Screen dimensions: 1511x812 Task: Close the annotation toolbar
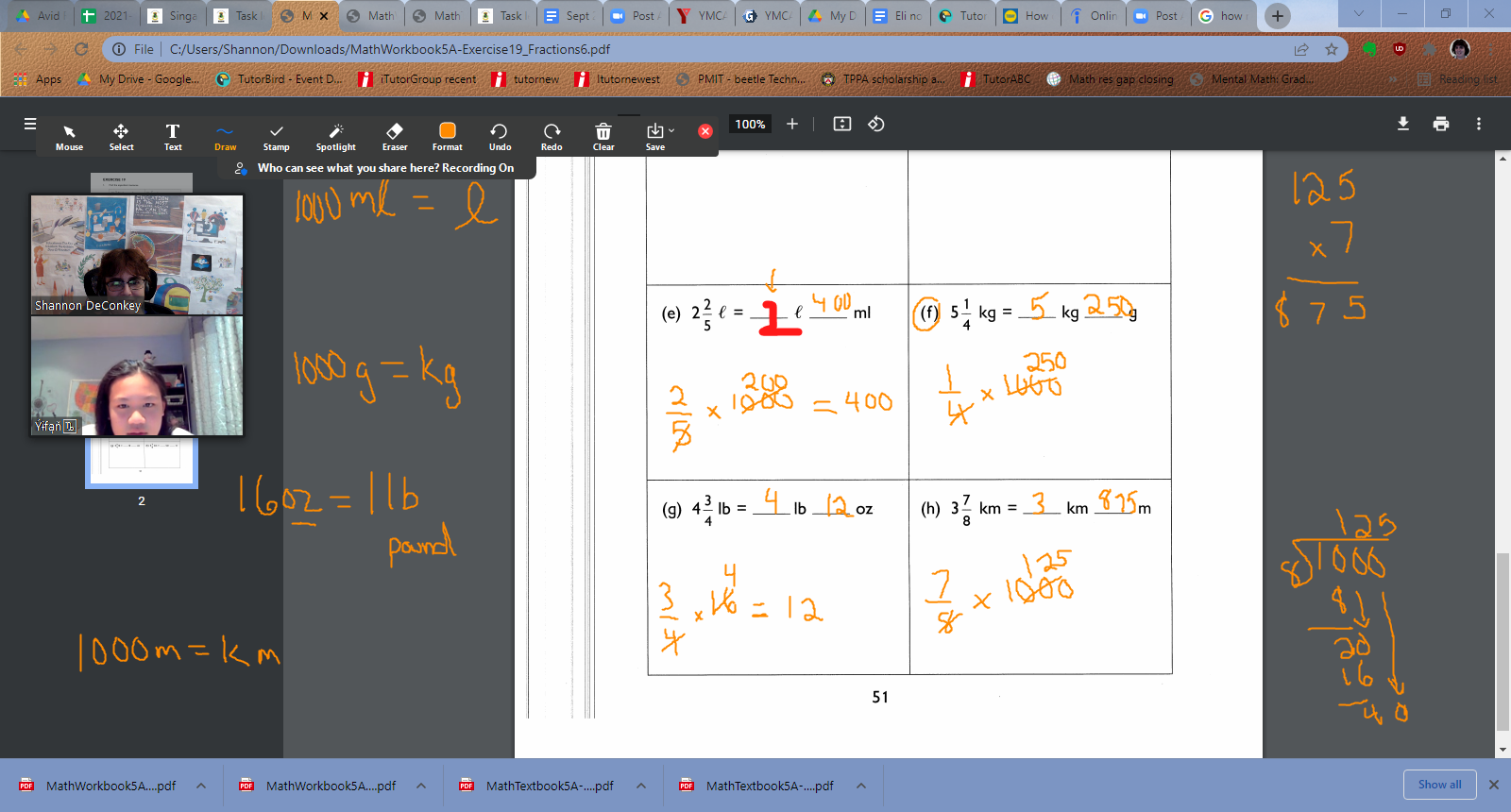pos(705,131)
